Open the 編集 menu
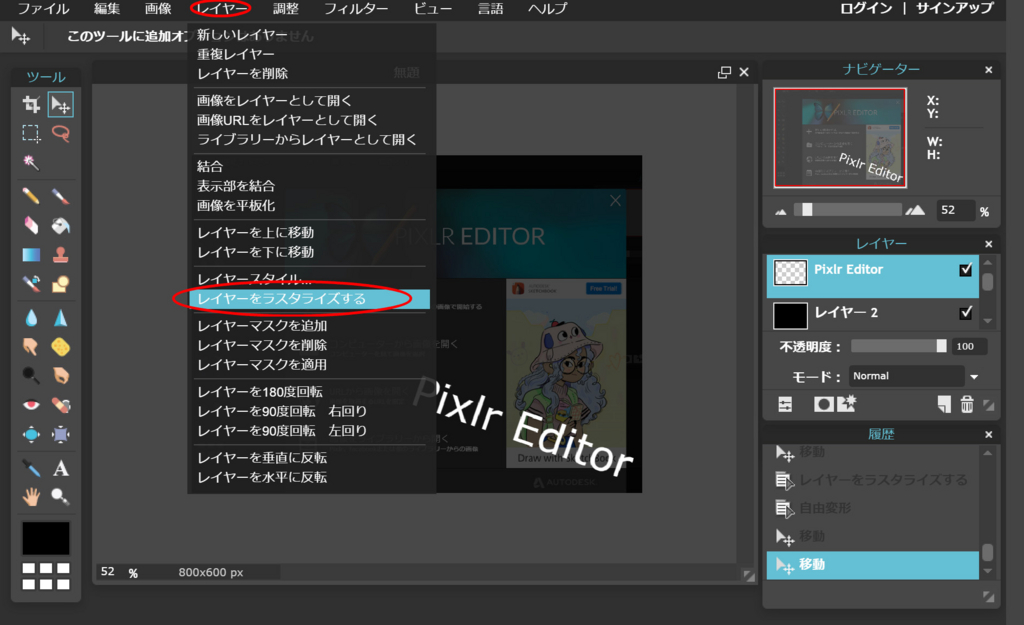The height and width of the screenshot is (625, 1024). click(x=107, y=8)
